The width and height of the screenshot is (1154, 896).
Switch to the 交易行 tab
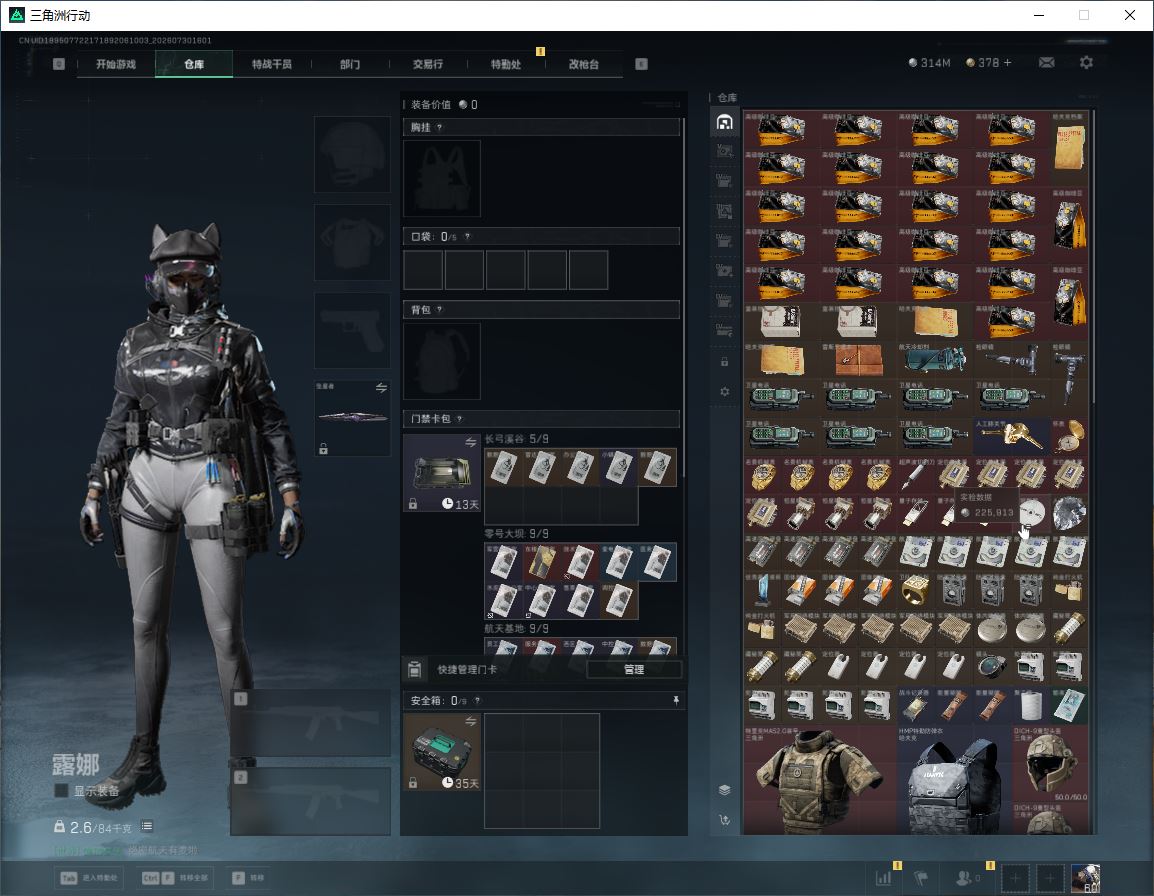coord(428,64)
